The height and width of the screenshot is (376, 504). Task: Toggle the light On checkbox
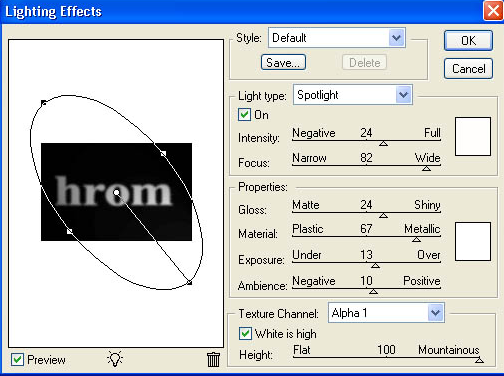244,115
